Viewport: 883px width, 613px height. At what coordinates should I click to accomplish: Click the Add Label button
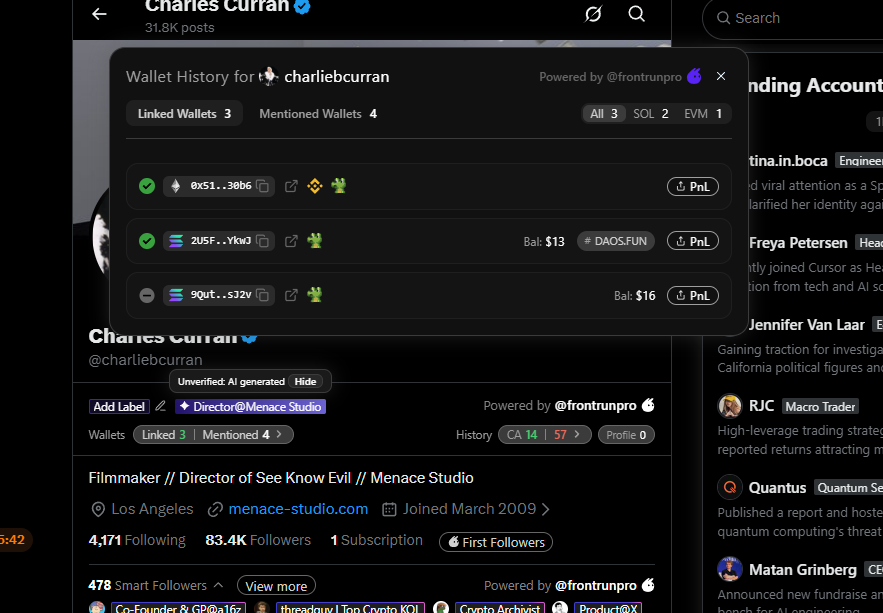119,406
